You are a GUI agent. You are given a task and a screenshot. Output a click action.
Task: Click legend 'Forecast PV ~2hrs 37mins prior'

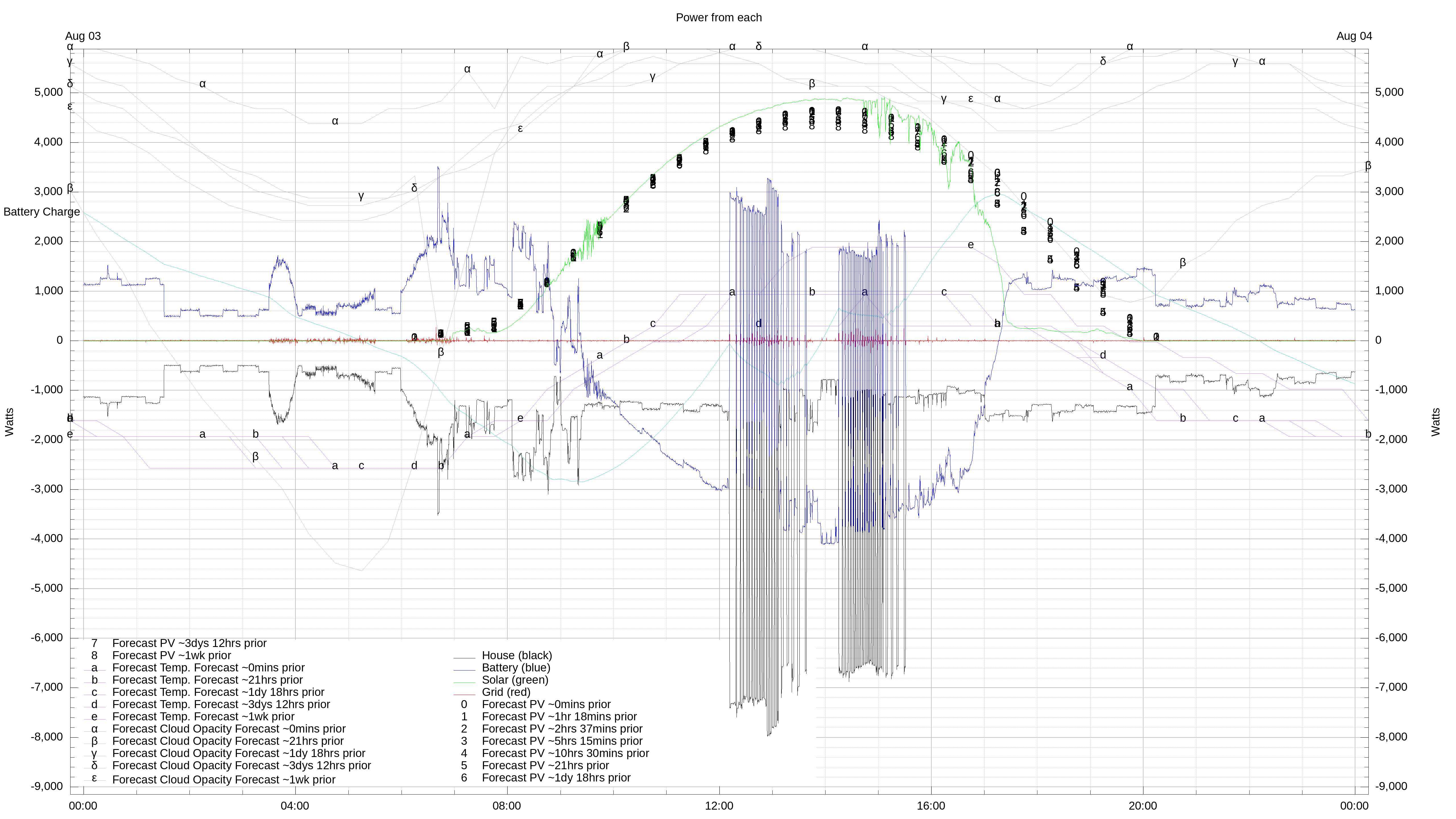(x=562, y=729)
